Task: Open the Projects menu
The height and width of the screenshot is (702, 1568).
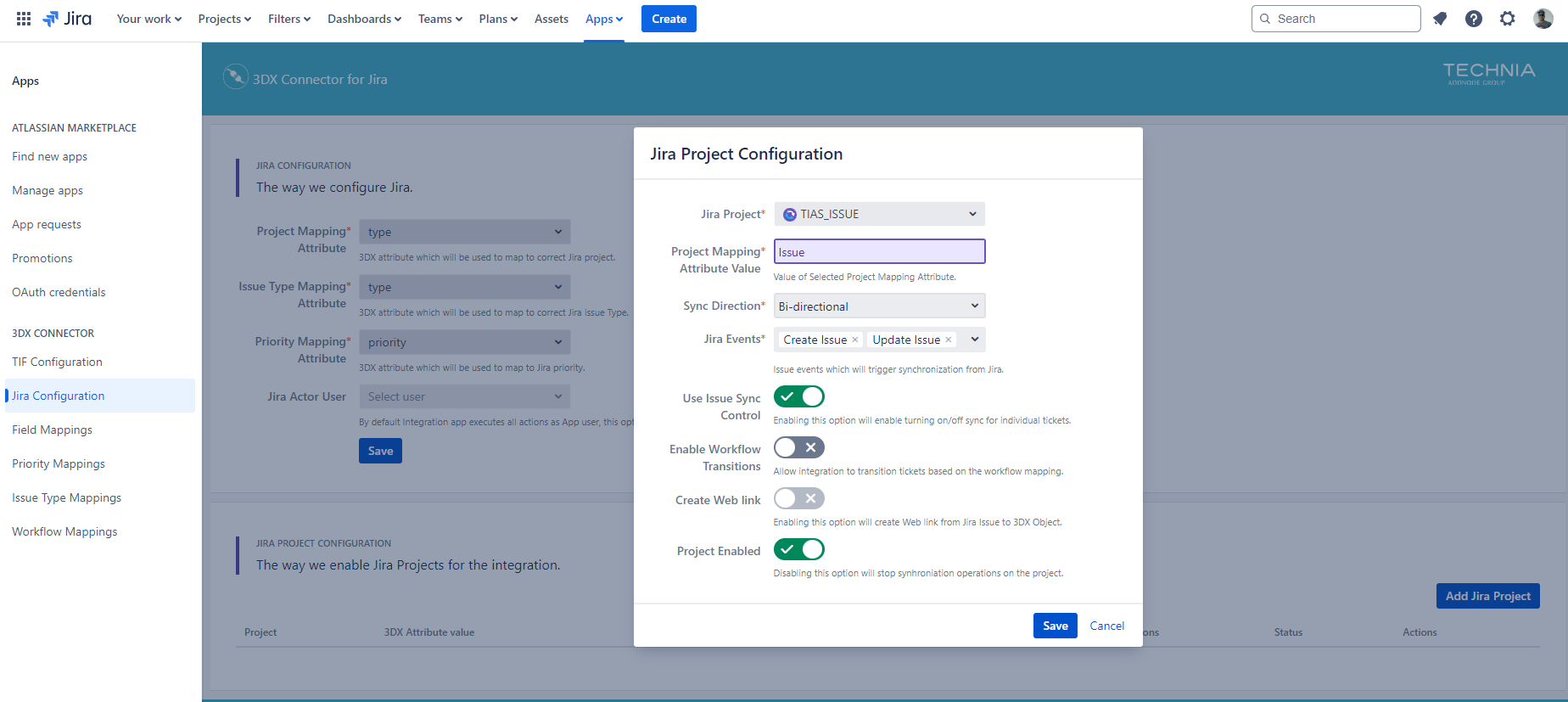Action: point(225,19)
